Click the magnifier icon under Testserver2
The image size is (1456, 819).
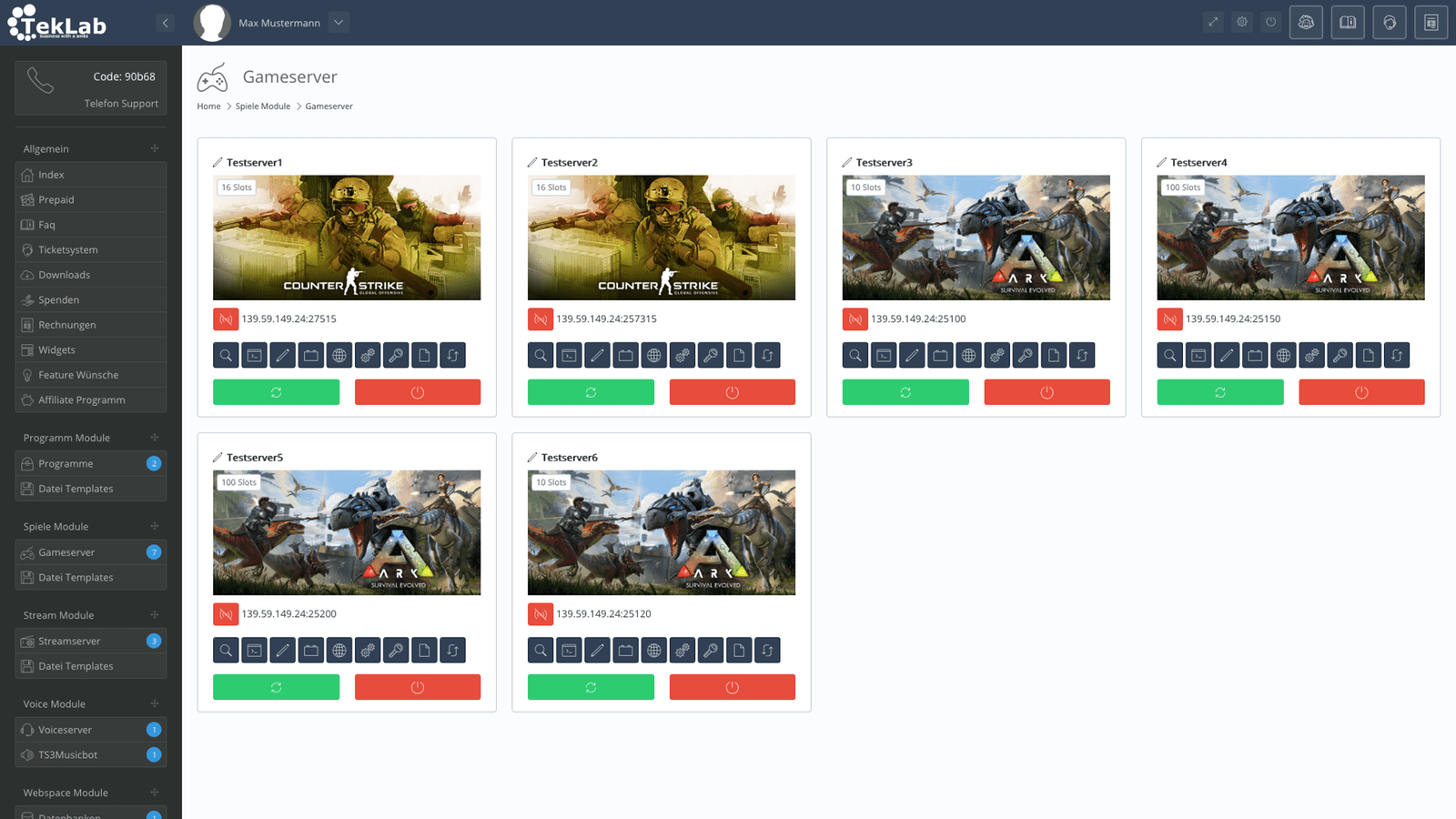541,356
